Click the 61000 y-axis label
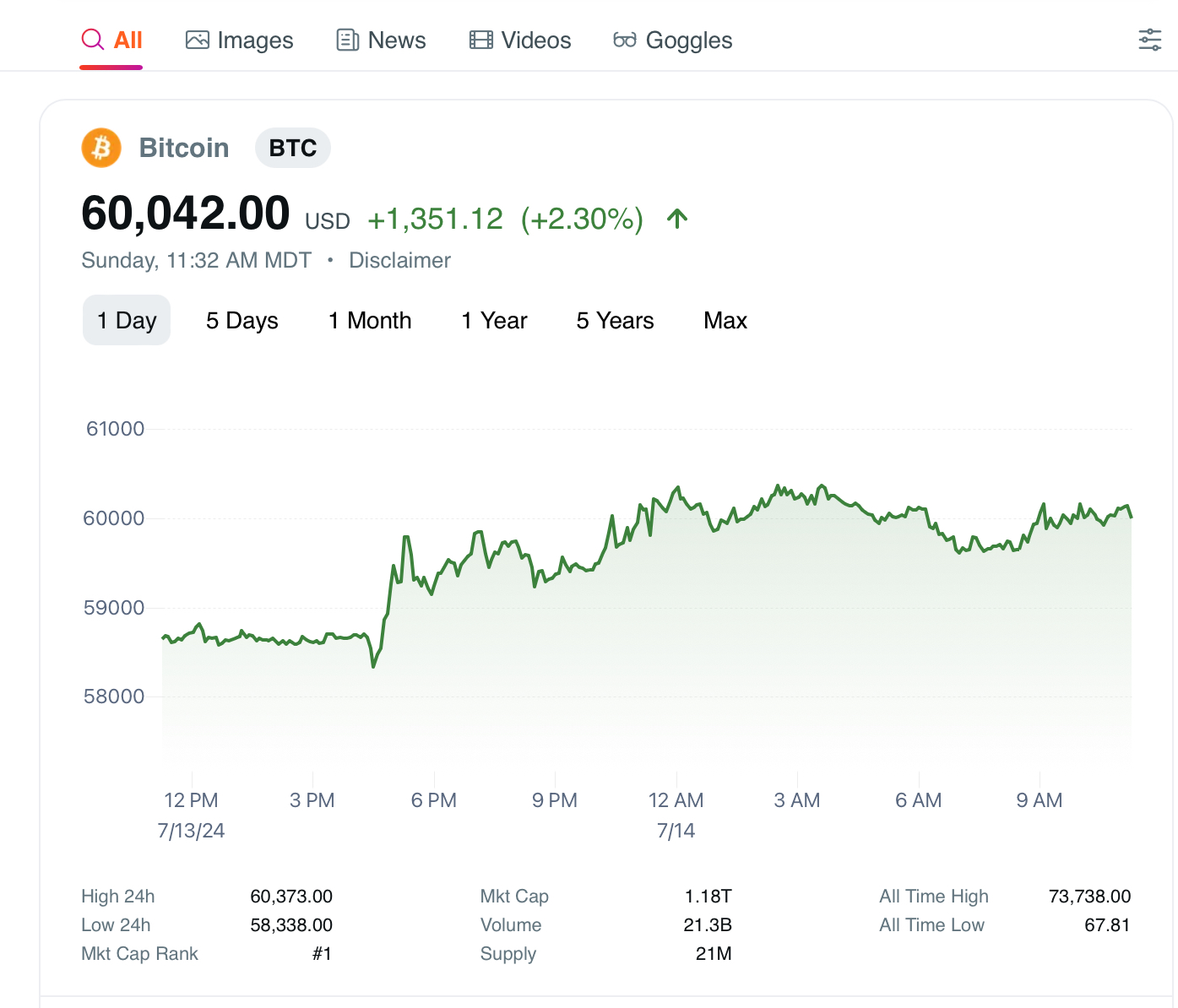1178x1008 pixels. coord(116,428)
